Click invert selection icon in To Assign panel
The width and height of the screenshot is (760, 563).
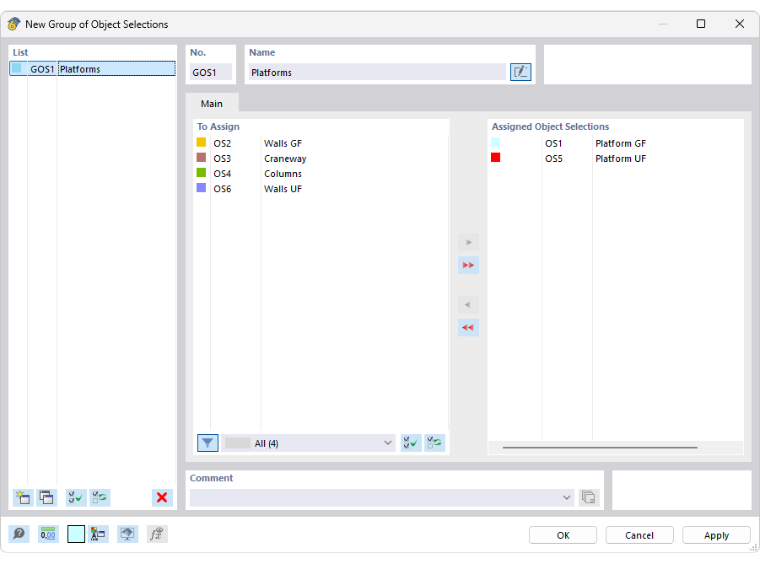pyautogui.click(x=435, y=443)
